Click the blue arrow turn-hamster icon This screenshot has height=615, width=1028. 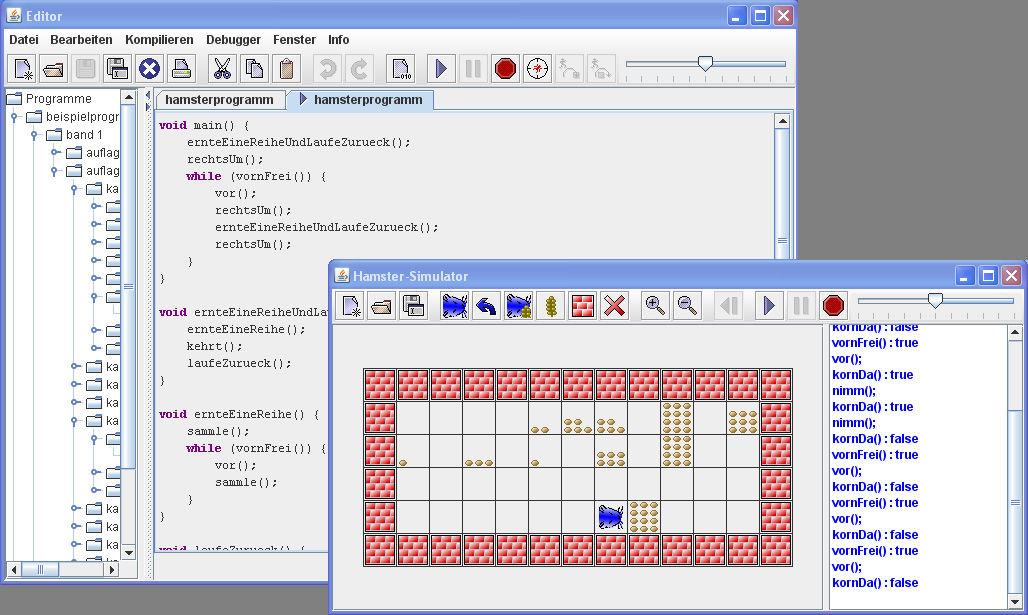pos(486,306)
